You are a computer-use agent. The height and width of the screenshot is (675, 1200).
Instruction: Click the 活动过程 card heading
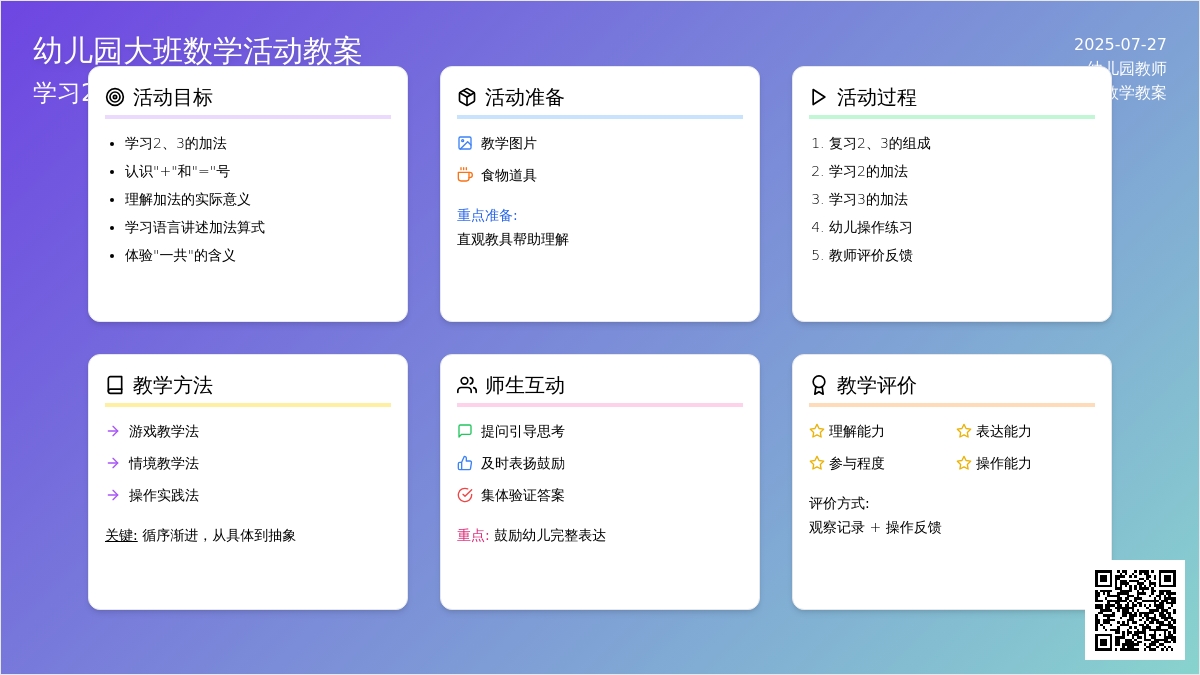click(x=877, y=97)
